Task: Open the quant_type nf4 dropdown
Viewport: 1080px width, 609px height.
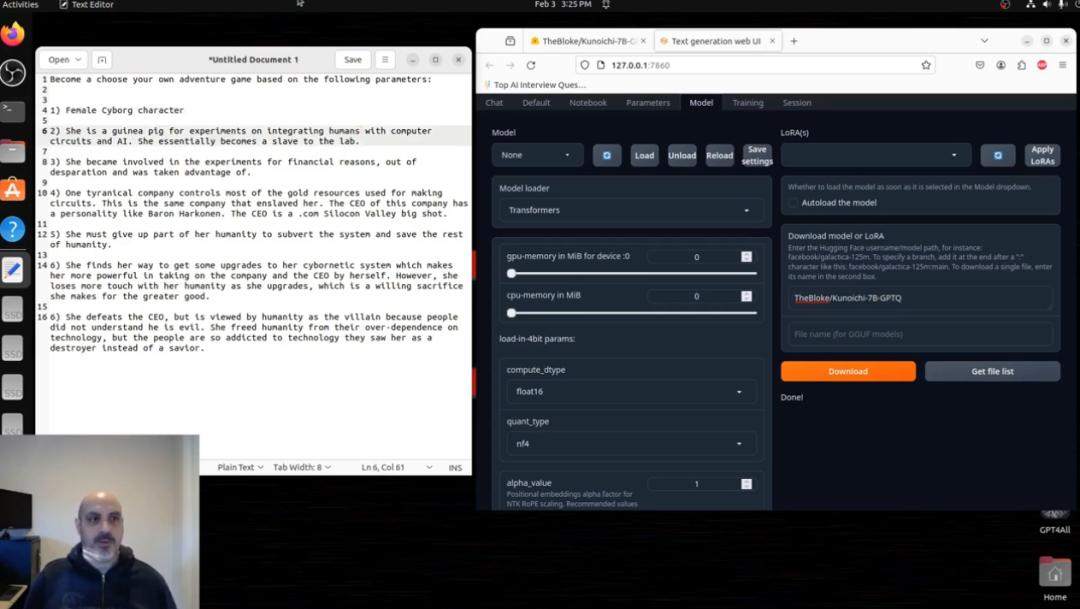Action: [x=628, y=444]
